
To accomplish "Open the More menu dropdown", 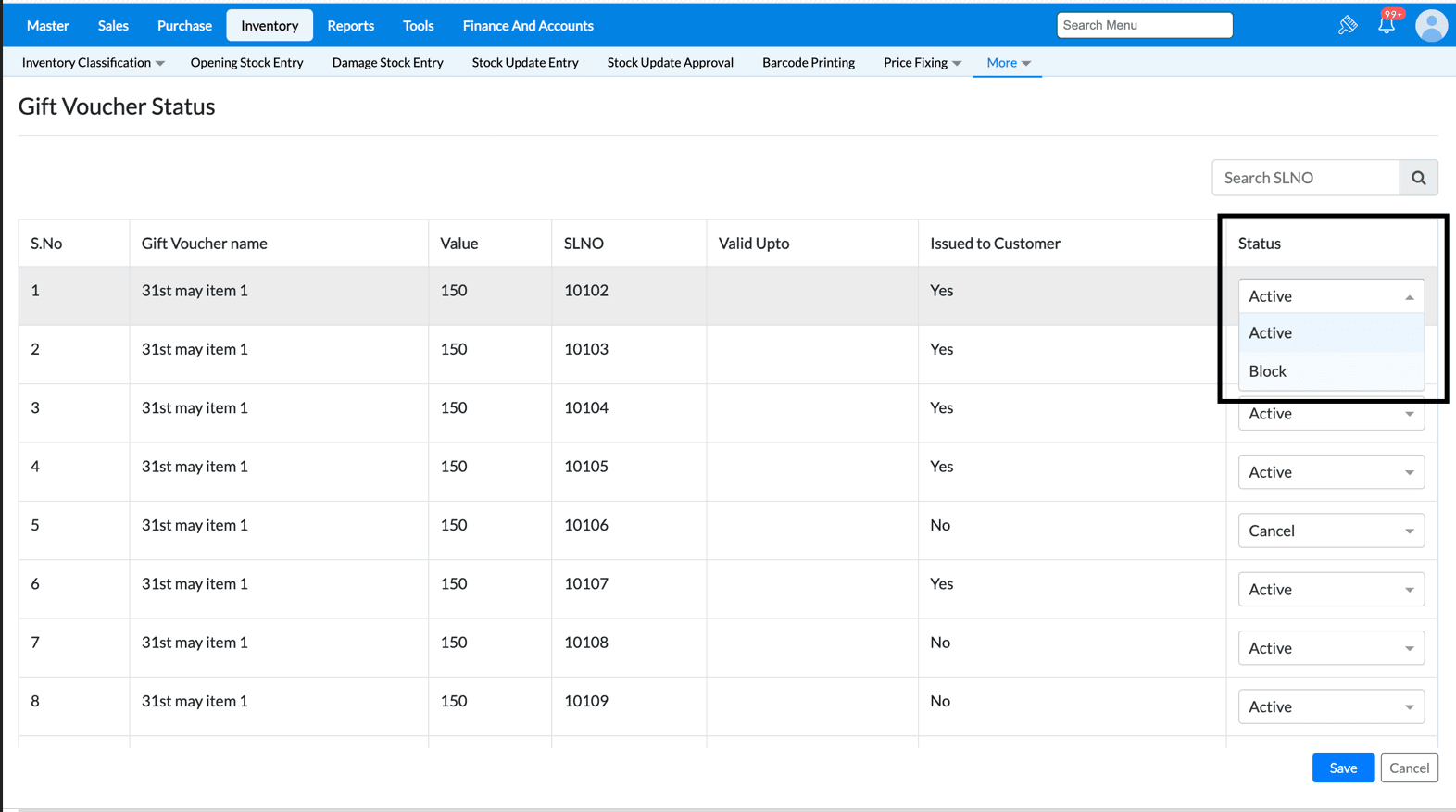I will point(1008,63).
